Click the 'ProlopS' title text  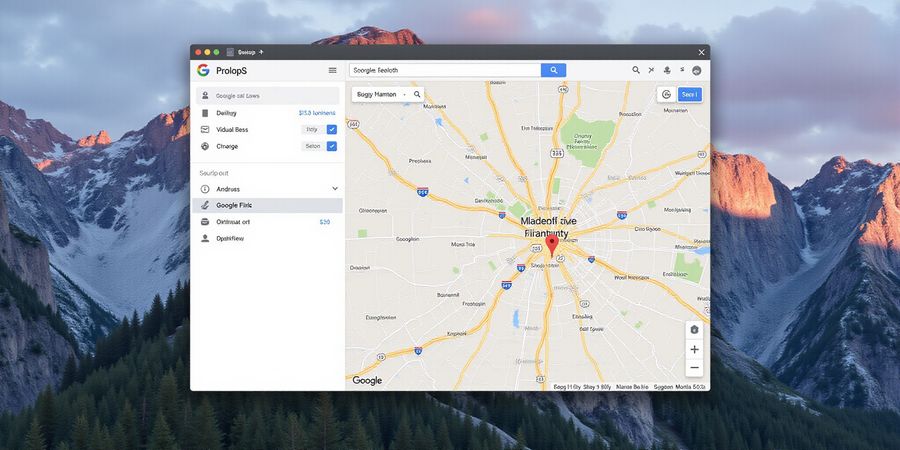(232, 71)
